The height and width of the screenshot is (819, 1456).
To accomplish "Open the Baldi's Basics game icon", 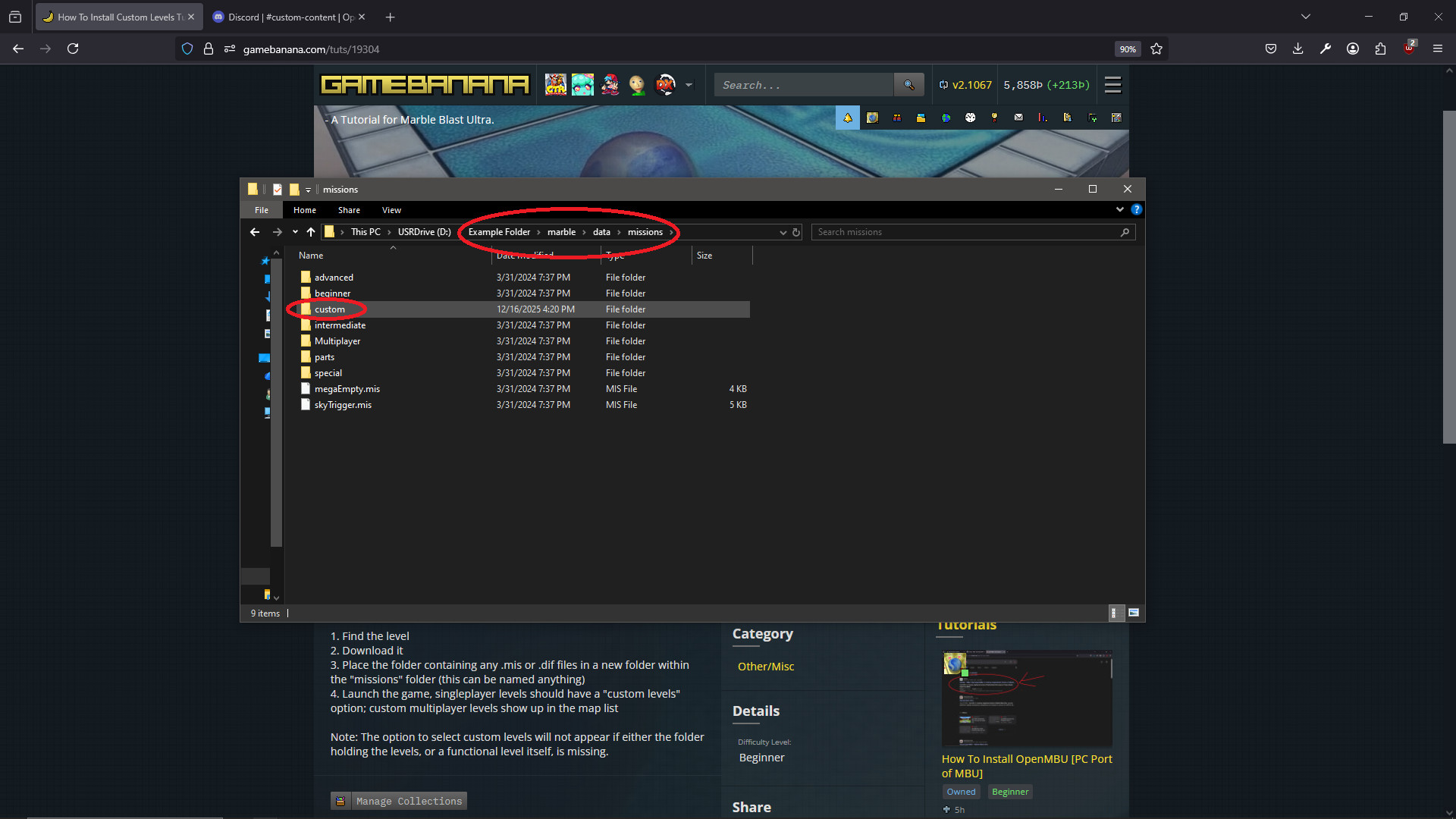I will pos(638,85).
